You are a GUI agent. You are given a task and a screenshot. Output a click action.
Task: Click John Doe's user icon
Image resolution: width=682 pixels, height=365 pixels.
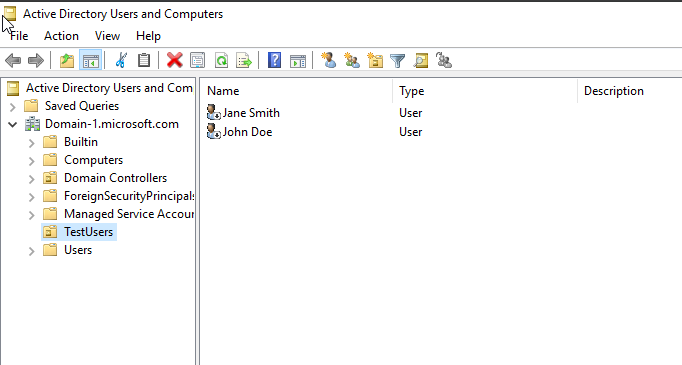click(214, 132)
